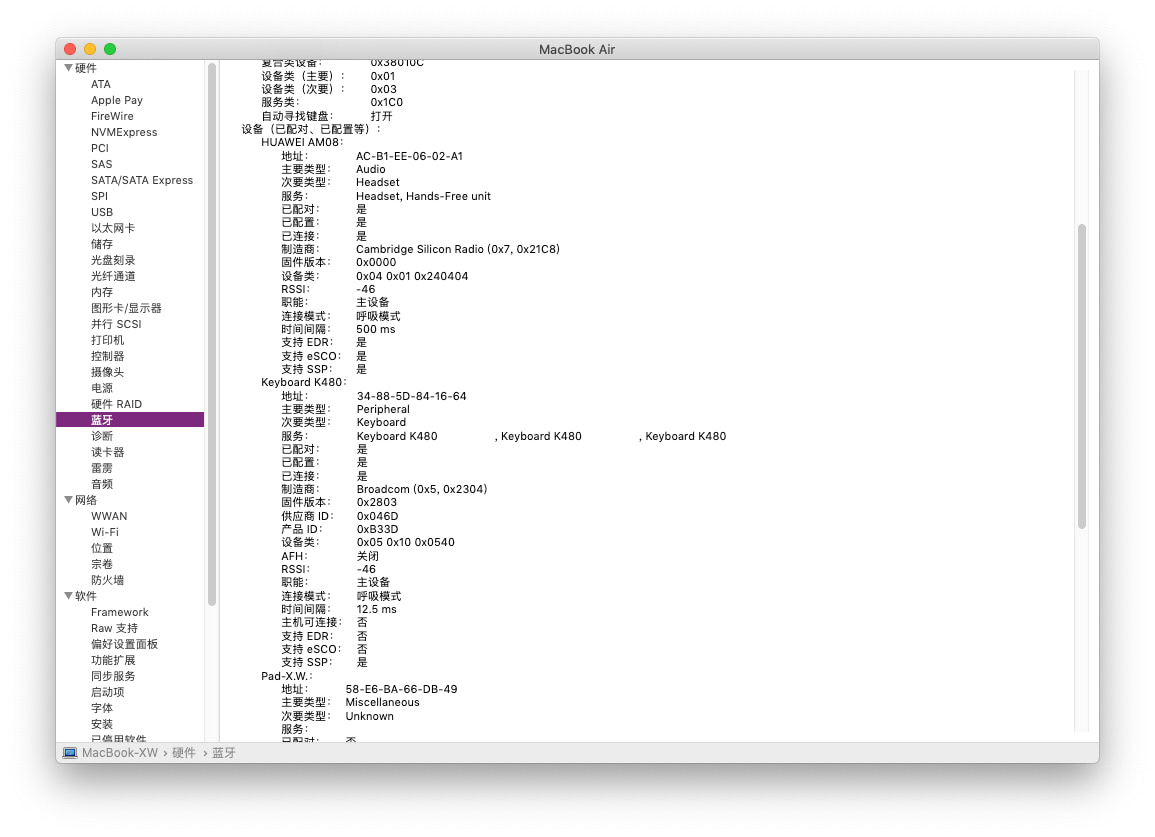Click 蓝牙 in the bottom path bar

(x=224, y=753)
